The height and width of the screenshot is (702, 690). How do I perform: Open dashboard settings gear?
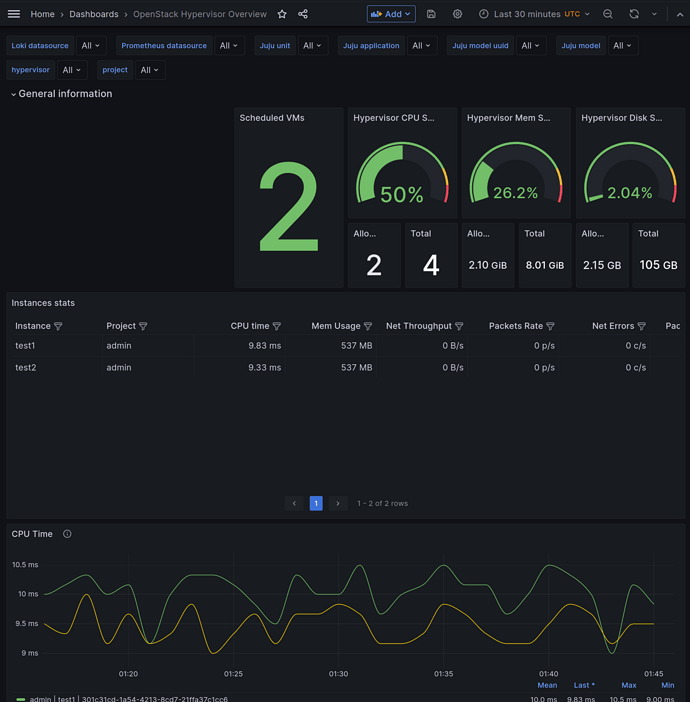coord(457,14)
